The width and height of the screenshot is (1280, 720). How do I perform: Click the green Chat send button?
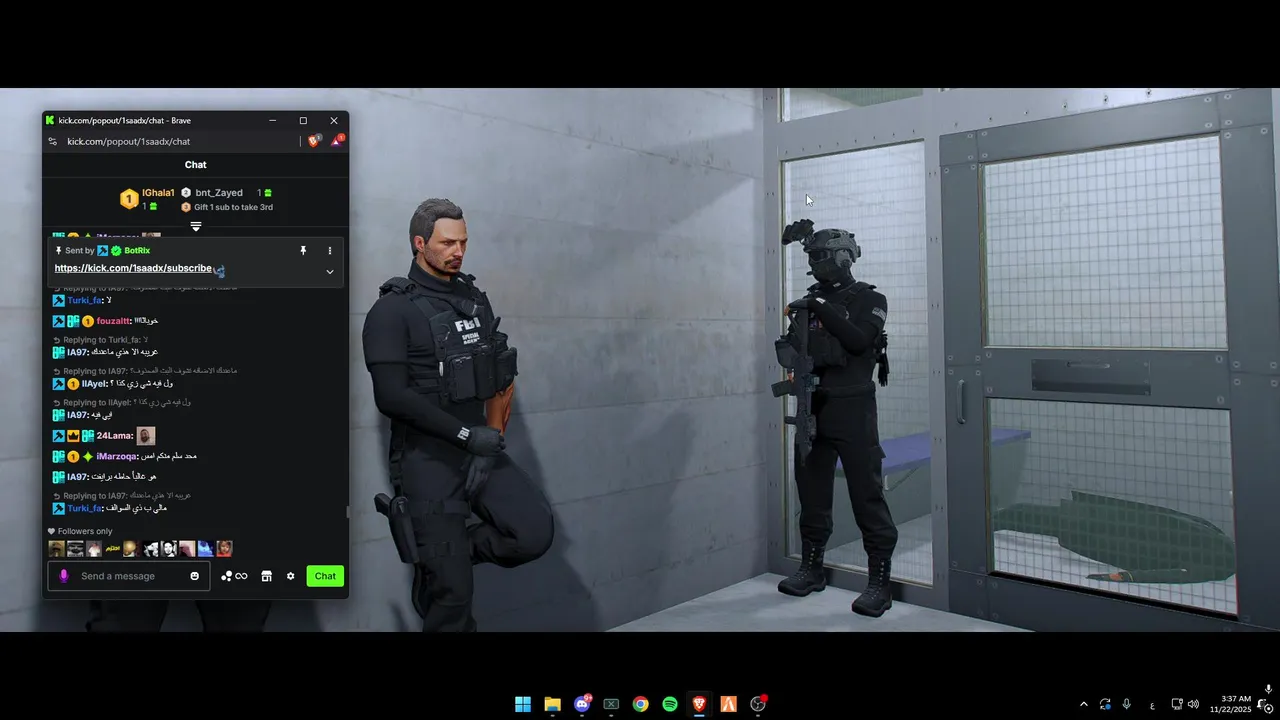[325, 576]
